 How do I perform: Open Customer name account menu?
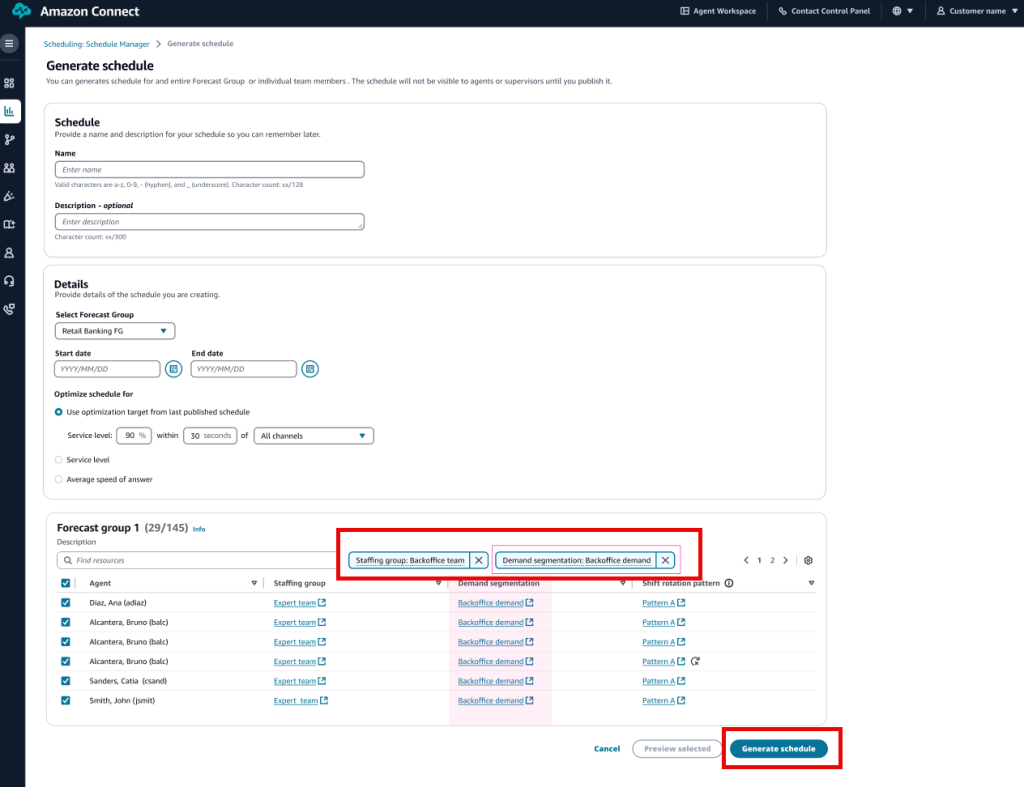(x=977, y=11)
